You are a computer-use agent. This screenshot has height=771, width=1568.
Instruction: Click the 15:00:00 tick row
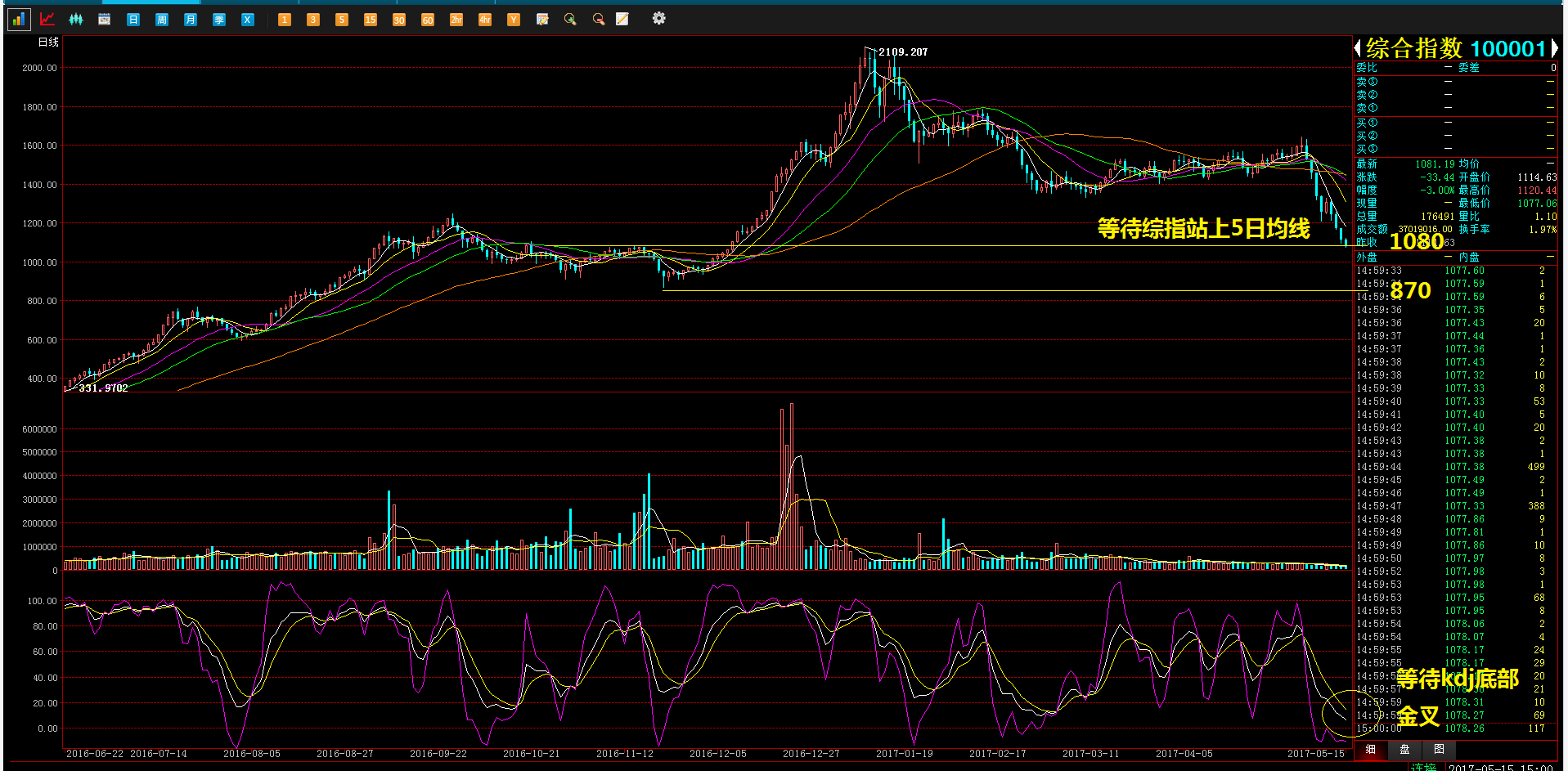1456,728
